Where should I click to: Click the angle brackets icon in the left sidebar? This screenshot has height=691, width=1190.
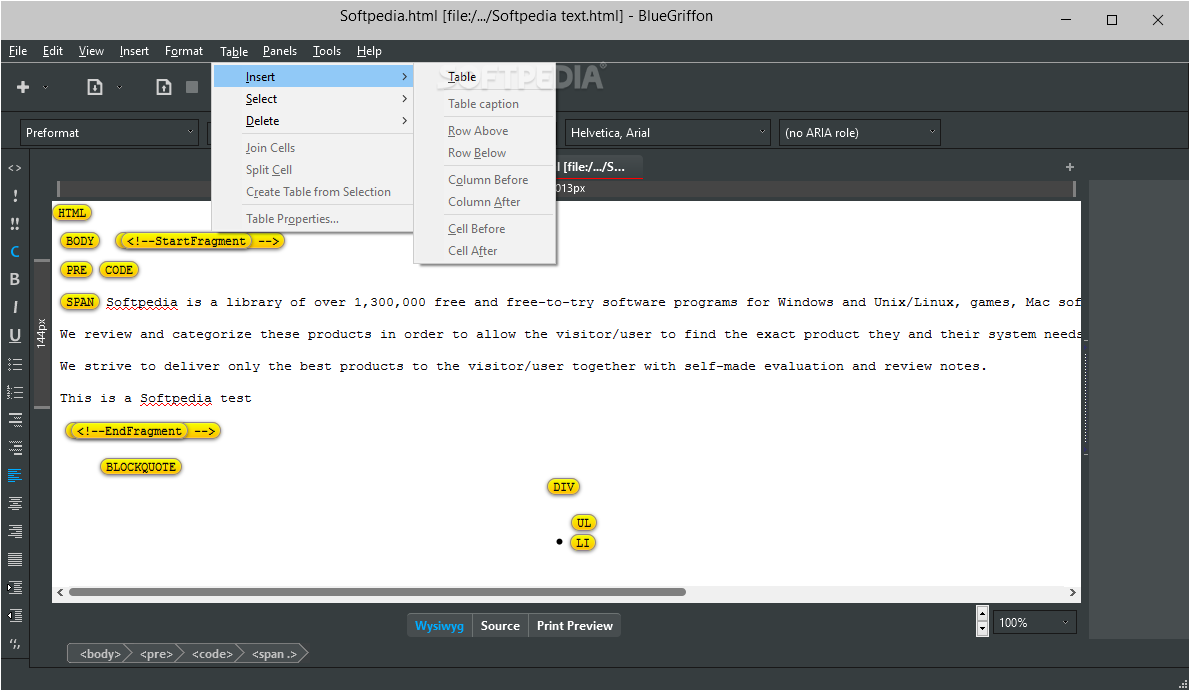click(14, 168)
